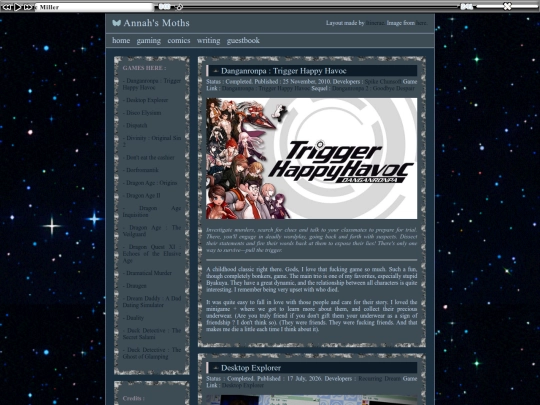The height and width of the screenshot is (405, 540).
Task: Click the 'Credits :' sidebar heading
Action: [133, 398]
